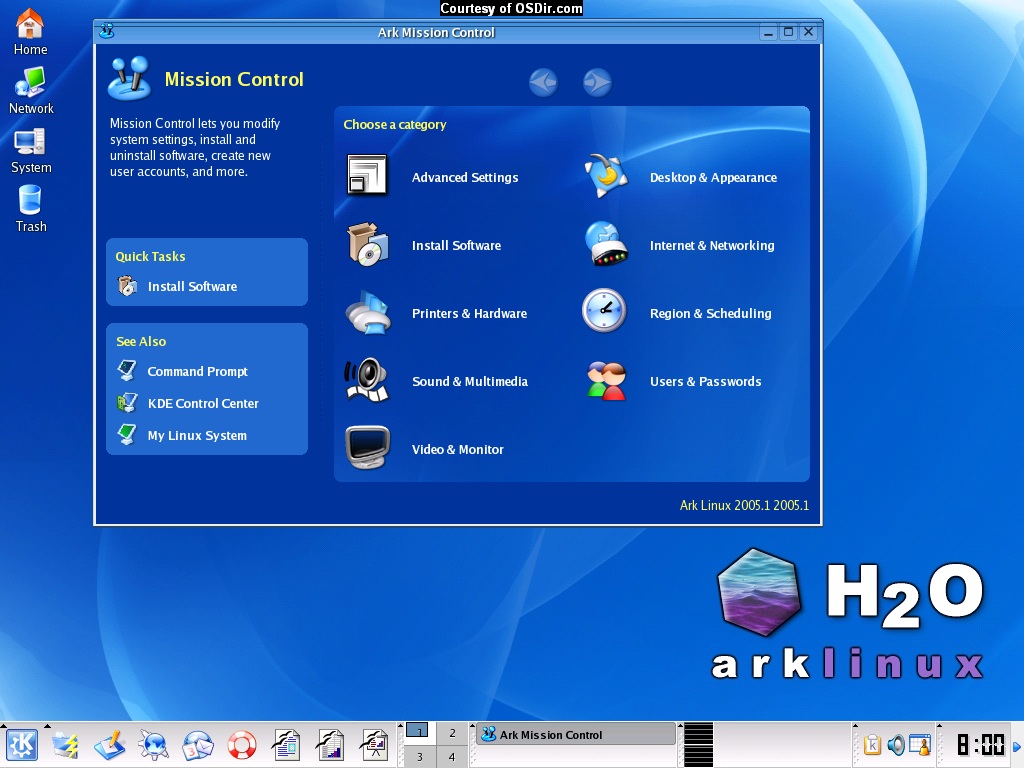Click the panel hide arrow at far right
Image resolution: width=1024 pixels, height=768 pixels.
pos(1017,745)
